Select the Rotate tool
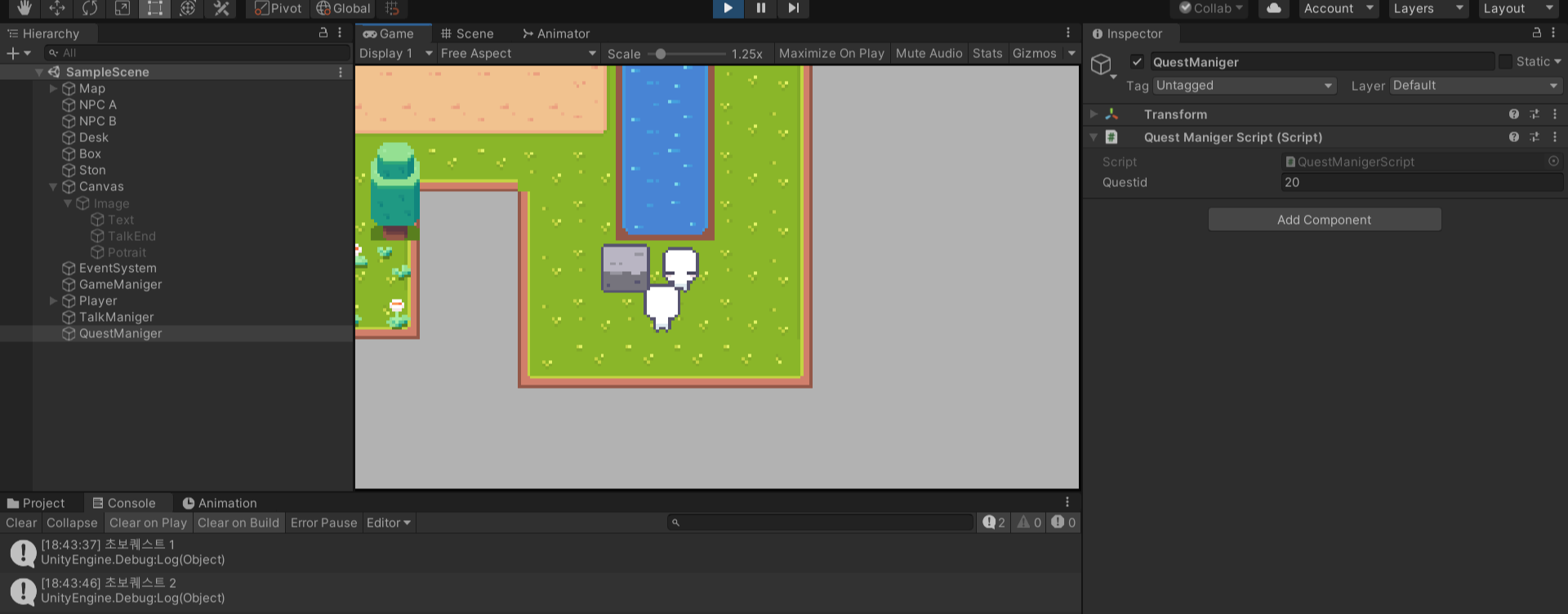The width and height of the screenshot is (1568, 614). click(x=90, y=8)
